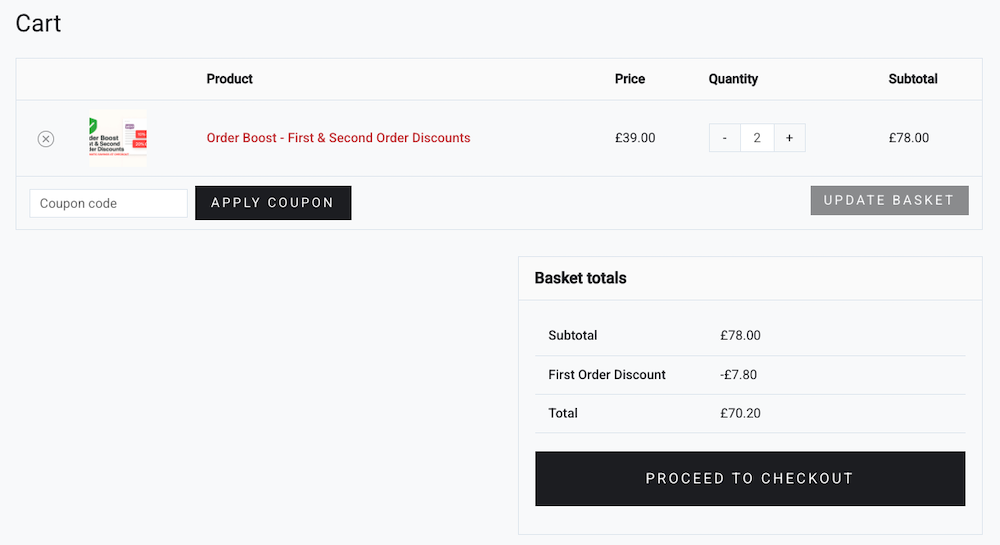
Task: Click the £70.20 total amount
Action: point(740,413)
